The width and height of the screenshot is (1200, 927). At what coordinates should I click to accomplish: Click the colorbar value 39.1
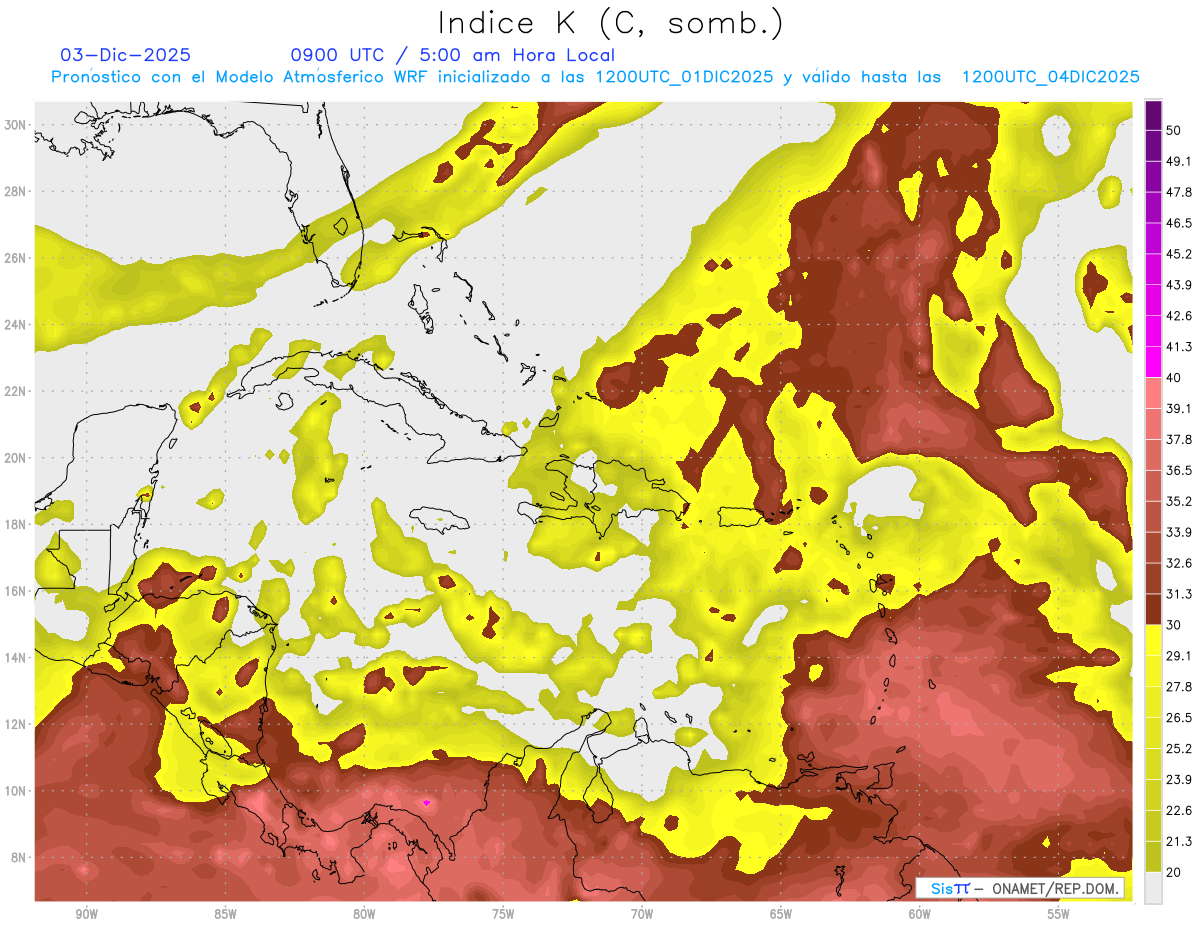pos(1179,409)
